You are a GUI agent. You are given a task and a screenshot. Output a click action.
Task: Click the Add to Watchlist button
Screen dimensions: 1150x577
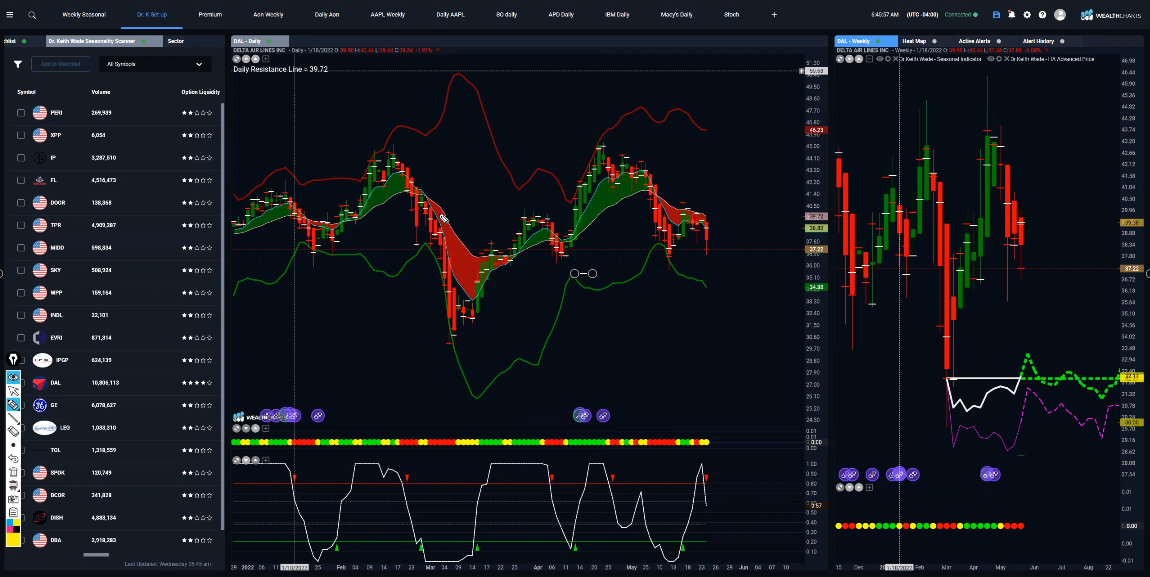click(x=59, y=65)
